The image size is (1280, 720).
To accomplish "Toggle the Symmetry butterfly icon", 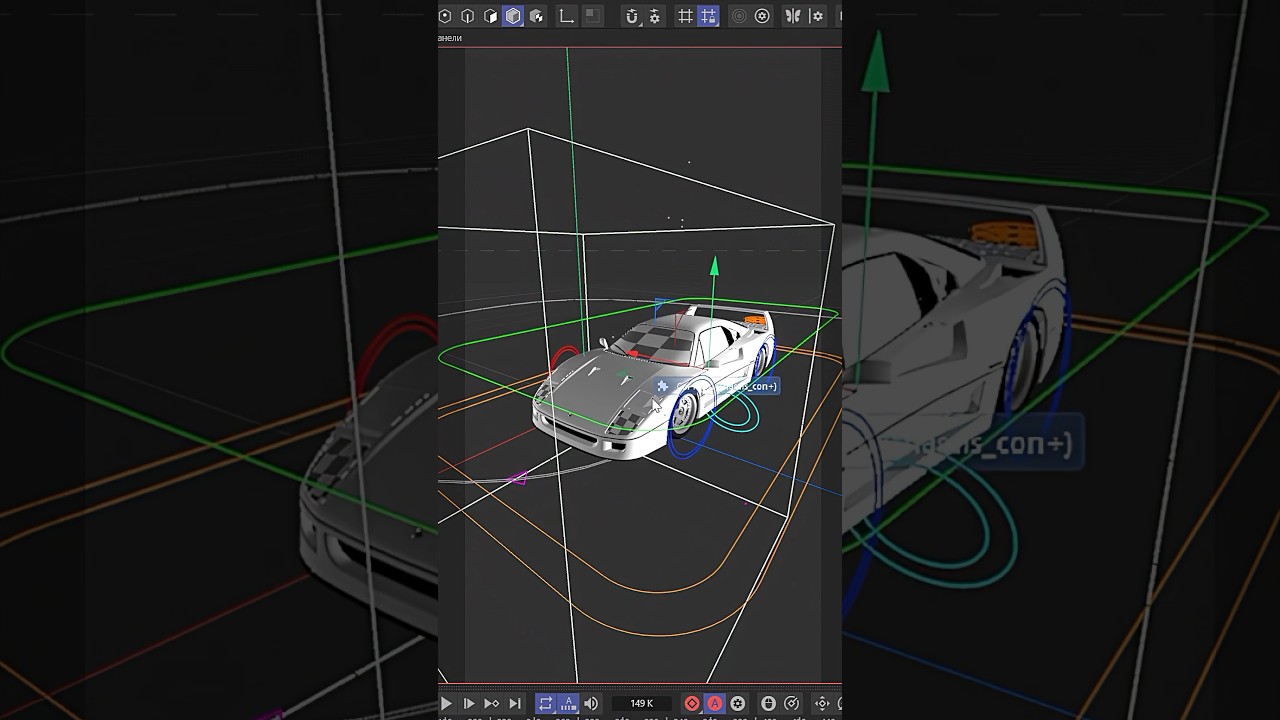I will coord(793,16).
